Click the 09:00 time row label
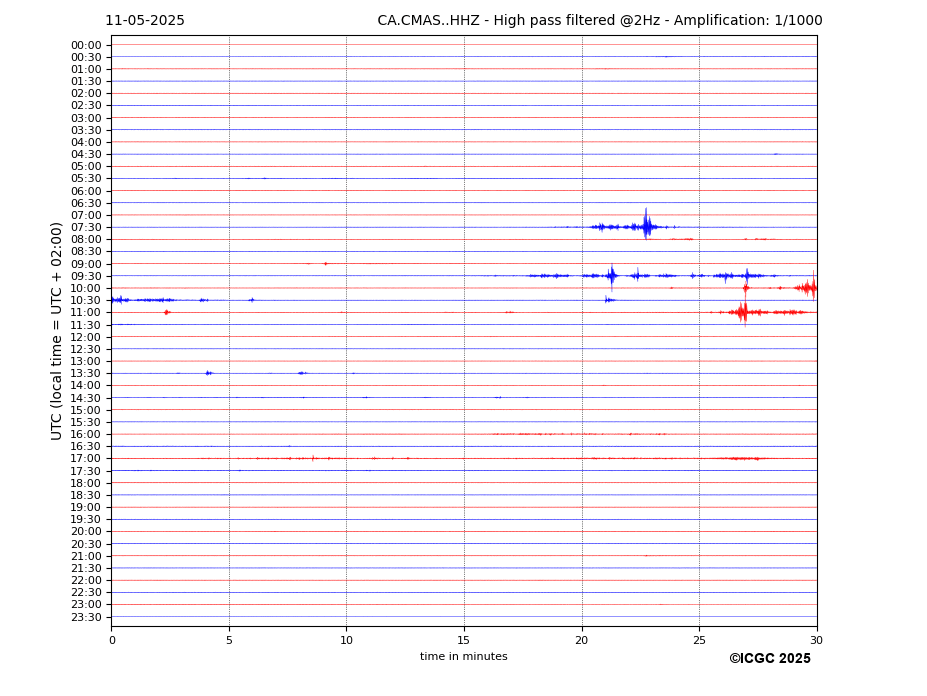Viewport: 927px width, 696px height. pyautogui.click(x=86, y=264)
